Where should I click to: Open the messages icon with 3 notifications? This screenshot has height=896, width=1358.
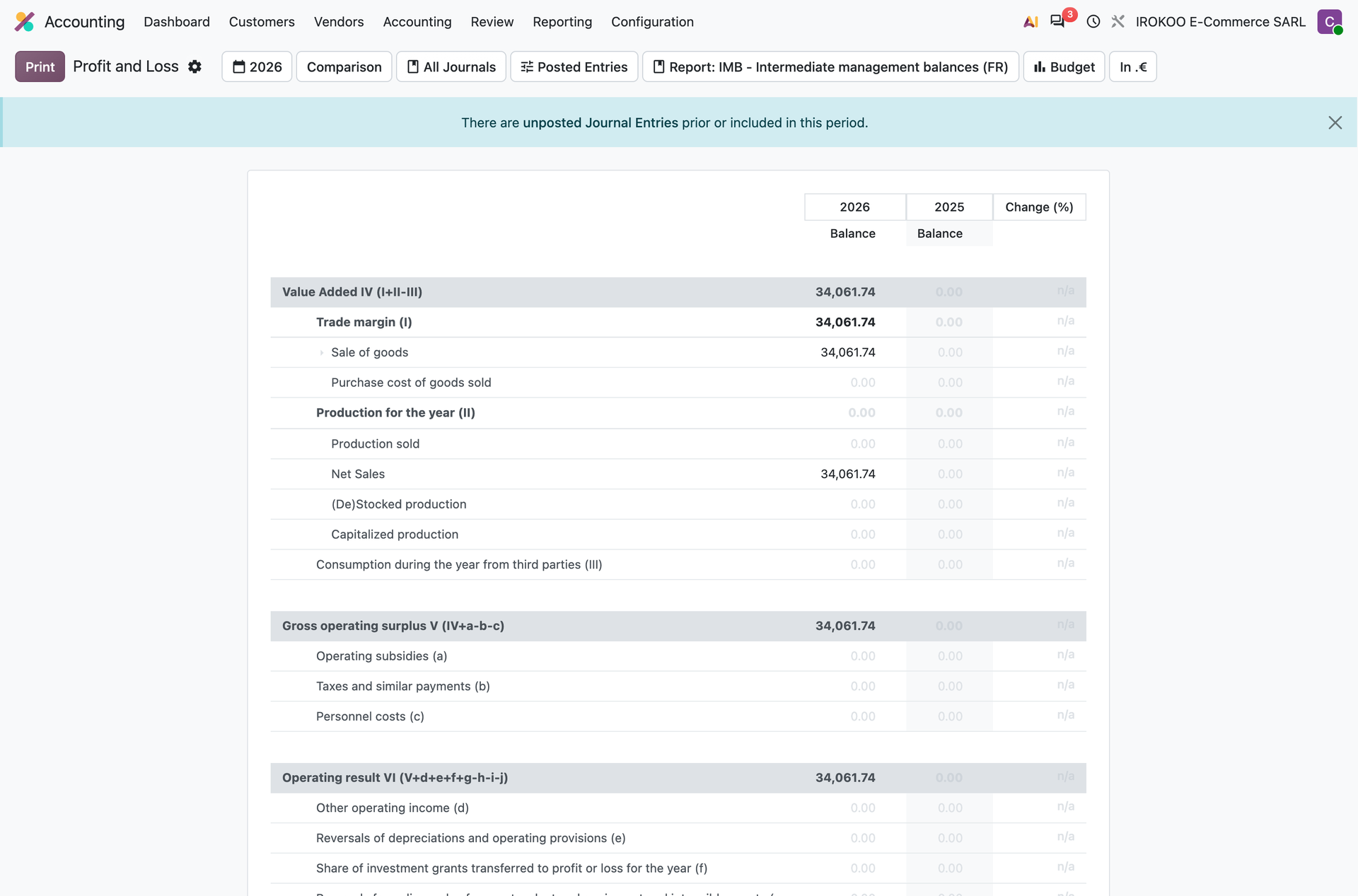pos(1058,21)
